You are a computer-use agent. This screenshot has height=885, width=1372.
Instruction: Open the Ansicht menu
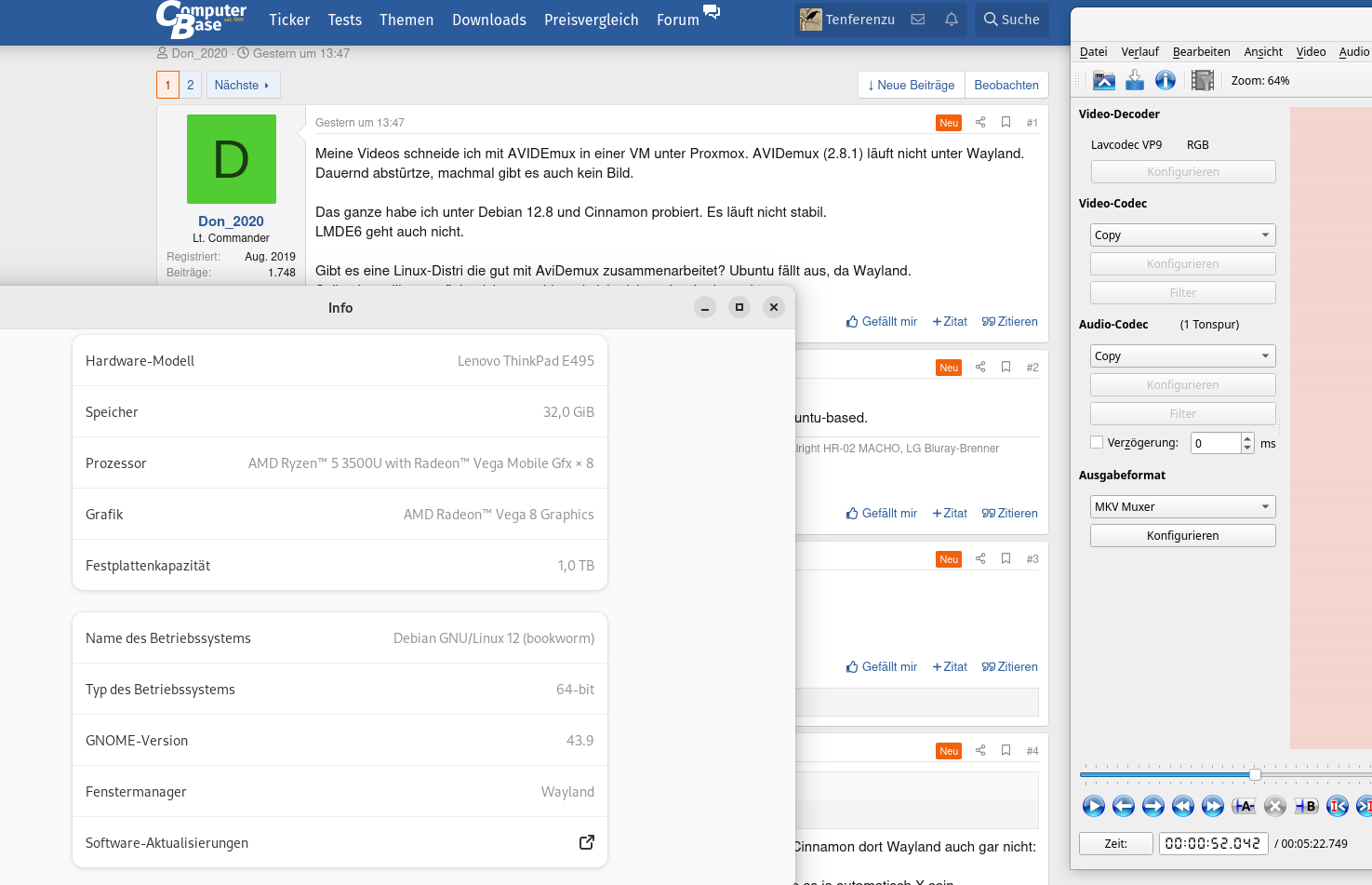click(x=1263, y=52)
